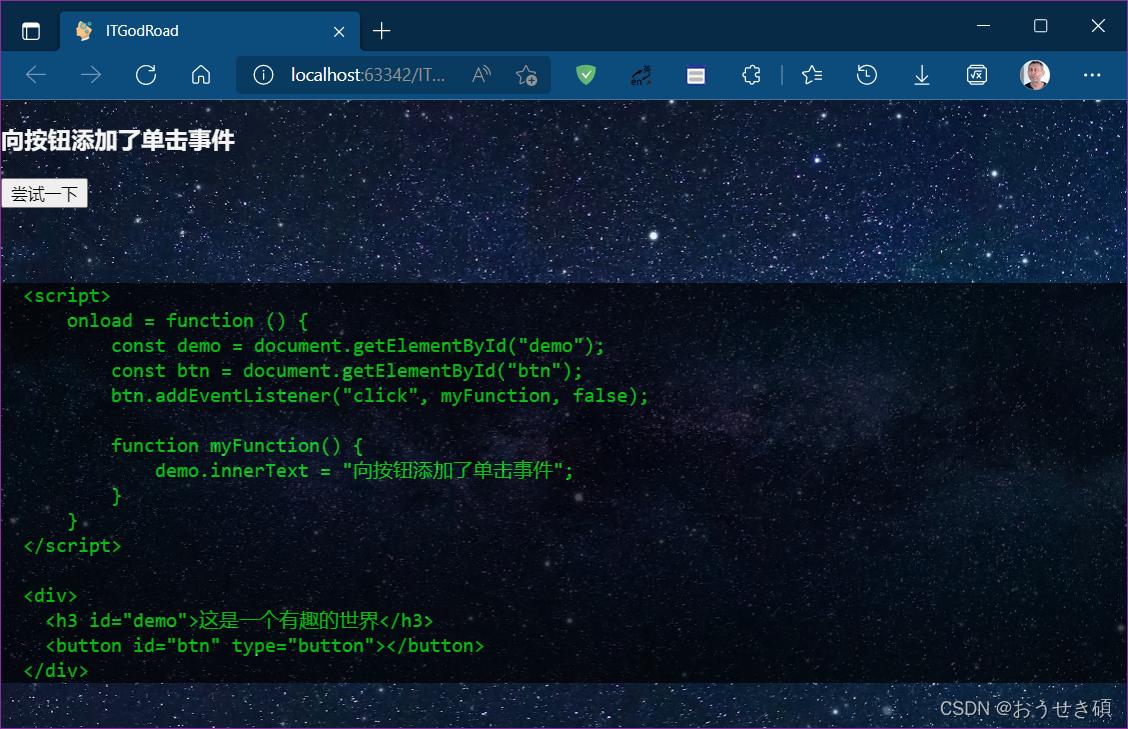The width and height of the screenshot is (1128, 729).
Task: Go forward to next page
Action: 91,75
